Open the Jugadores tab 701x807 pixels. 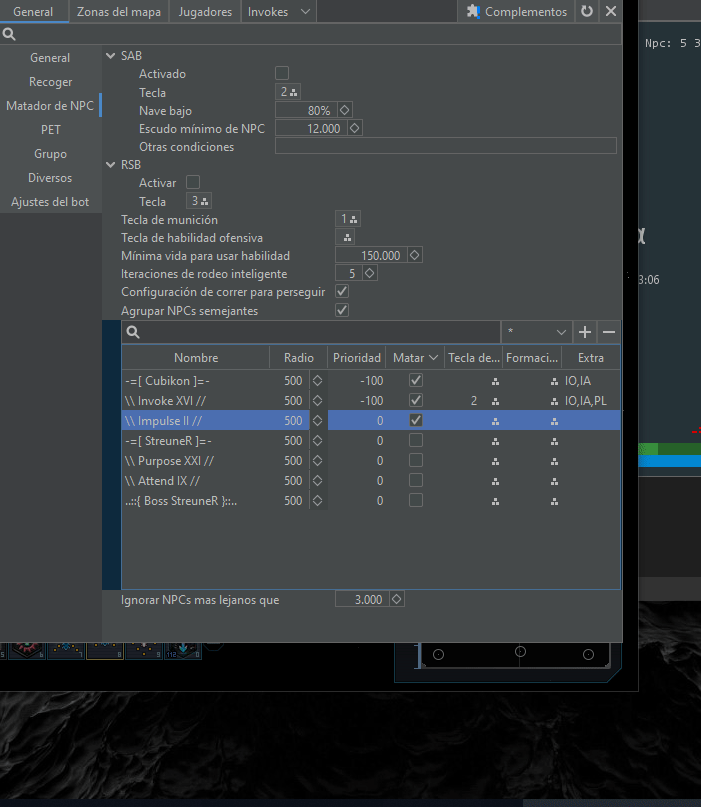click(x=204, y=12)
